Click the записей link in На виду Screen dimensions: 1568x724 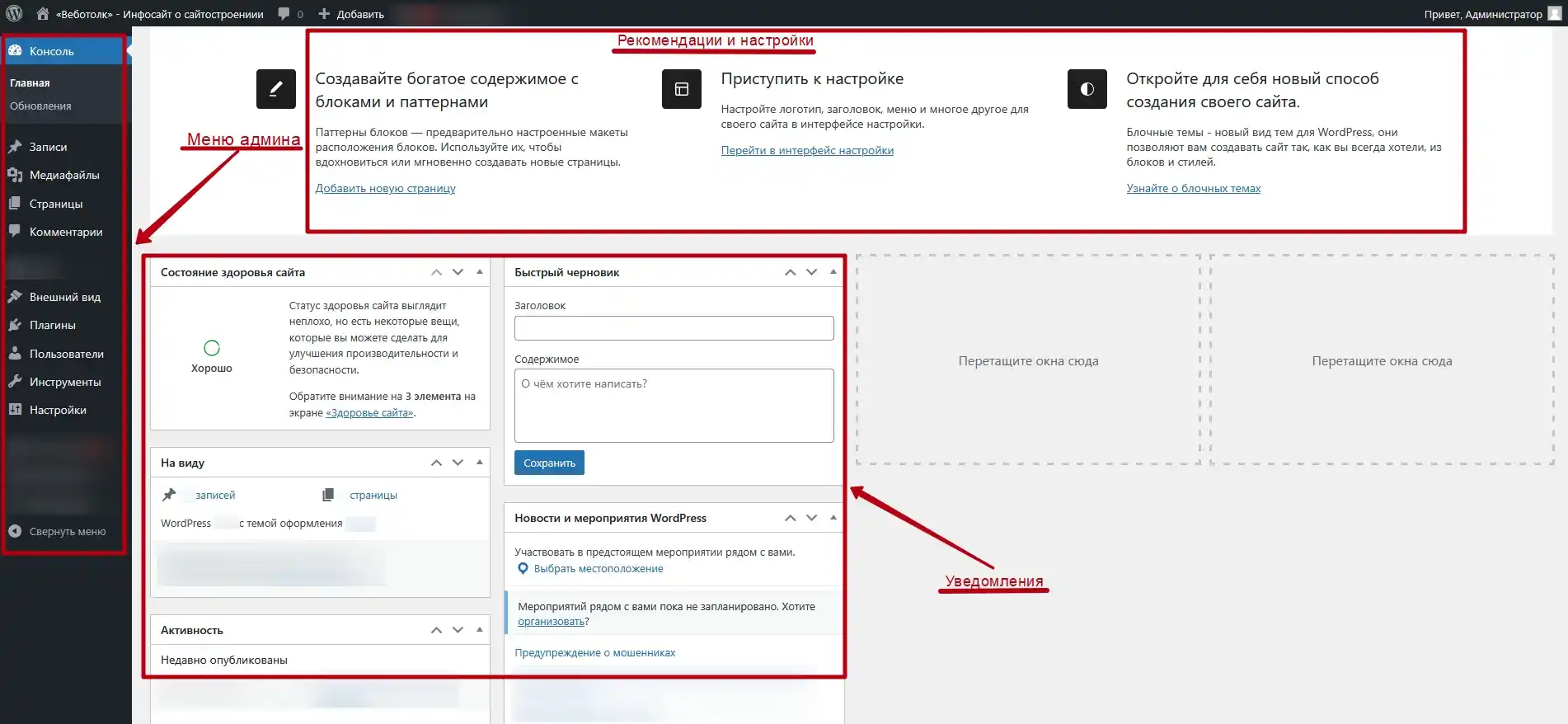[x=215, y=496]
